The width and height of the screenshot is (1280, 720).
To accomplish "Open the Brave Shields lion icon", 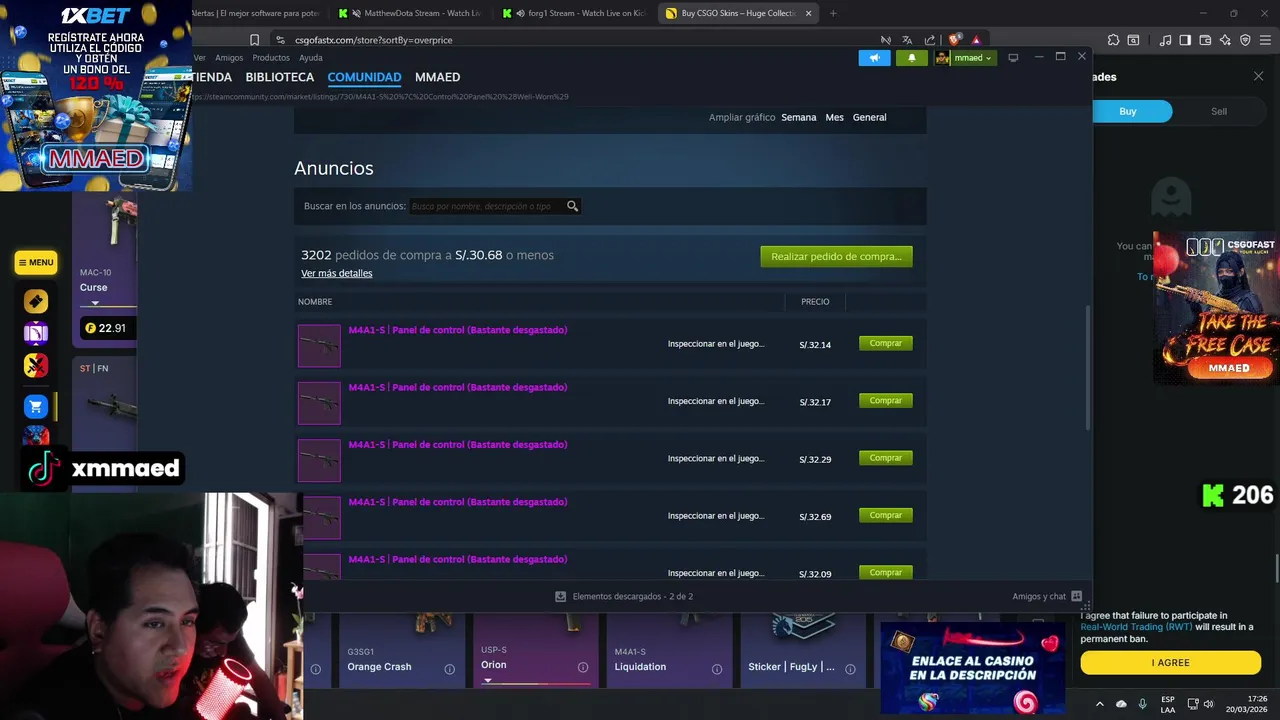I will tap(954, 40).
